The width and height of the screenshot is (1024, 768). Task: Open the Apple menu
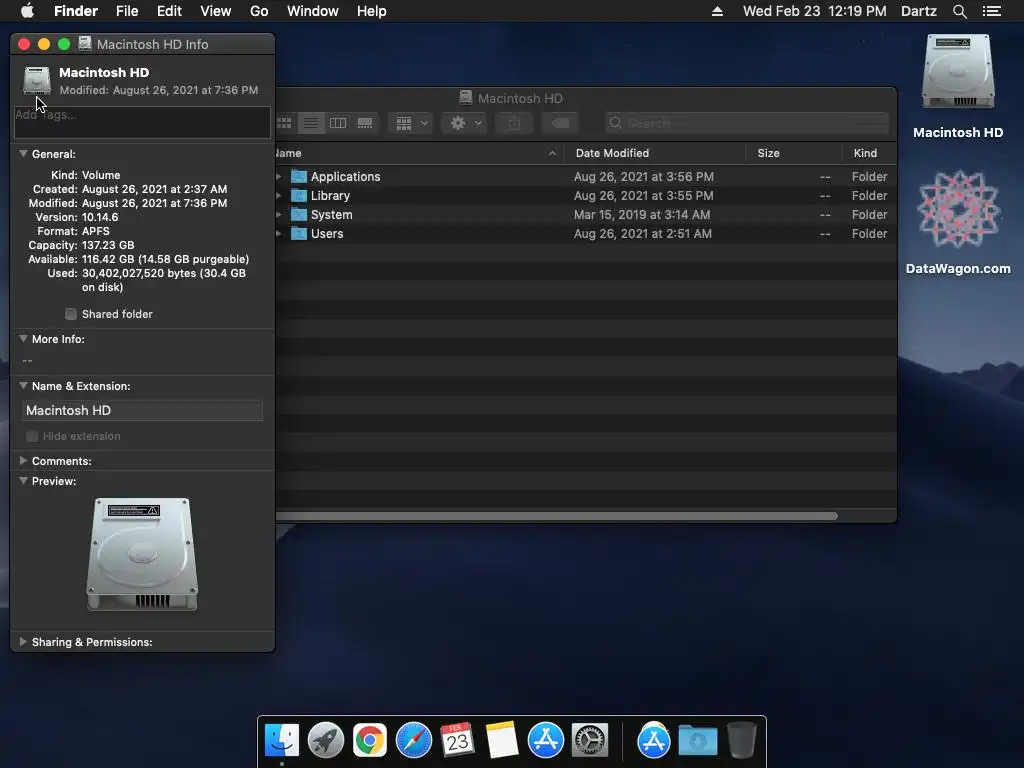tap(27, 11)
